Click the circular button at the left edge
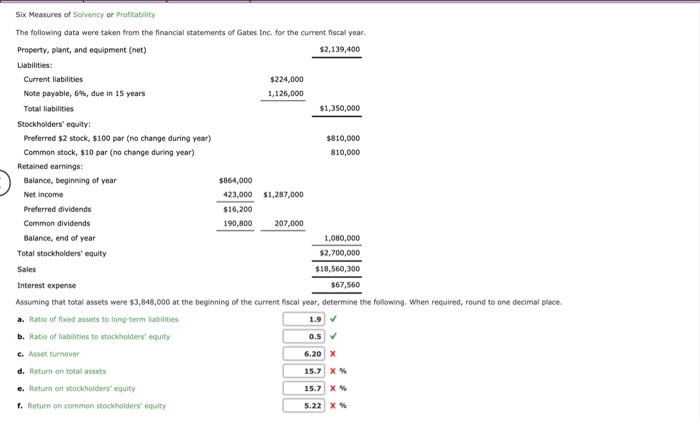The width and height of the screenshot is (700, 421). coord(3,183)
